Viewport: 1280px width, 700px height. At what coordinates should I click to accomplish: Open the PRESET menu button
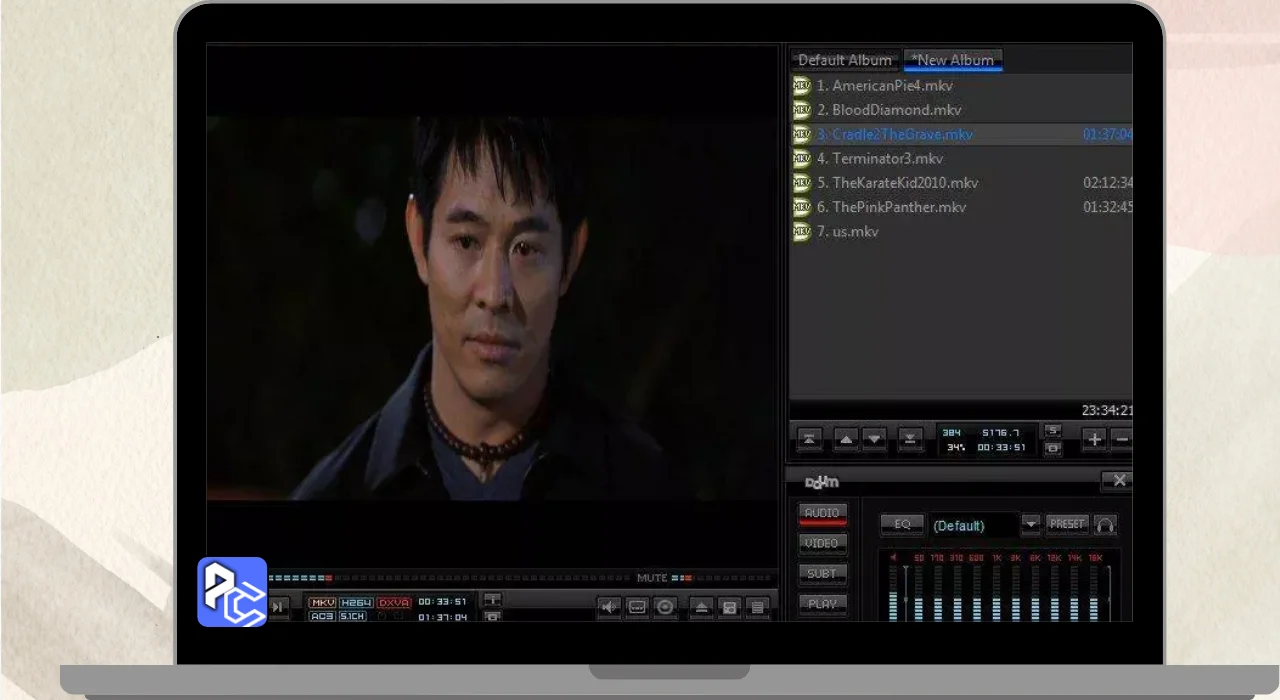[x=1067, y=524]
